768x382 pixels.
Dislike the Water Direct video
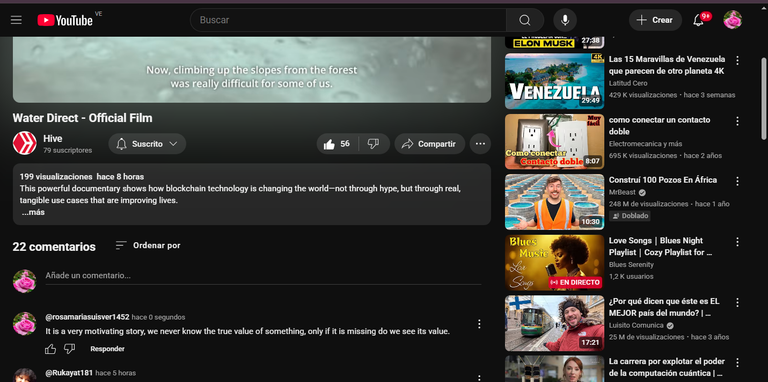coord(374,144)
